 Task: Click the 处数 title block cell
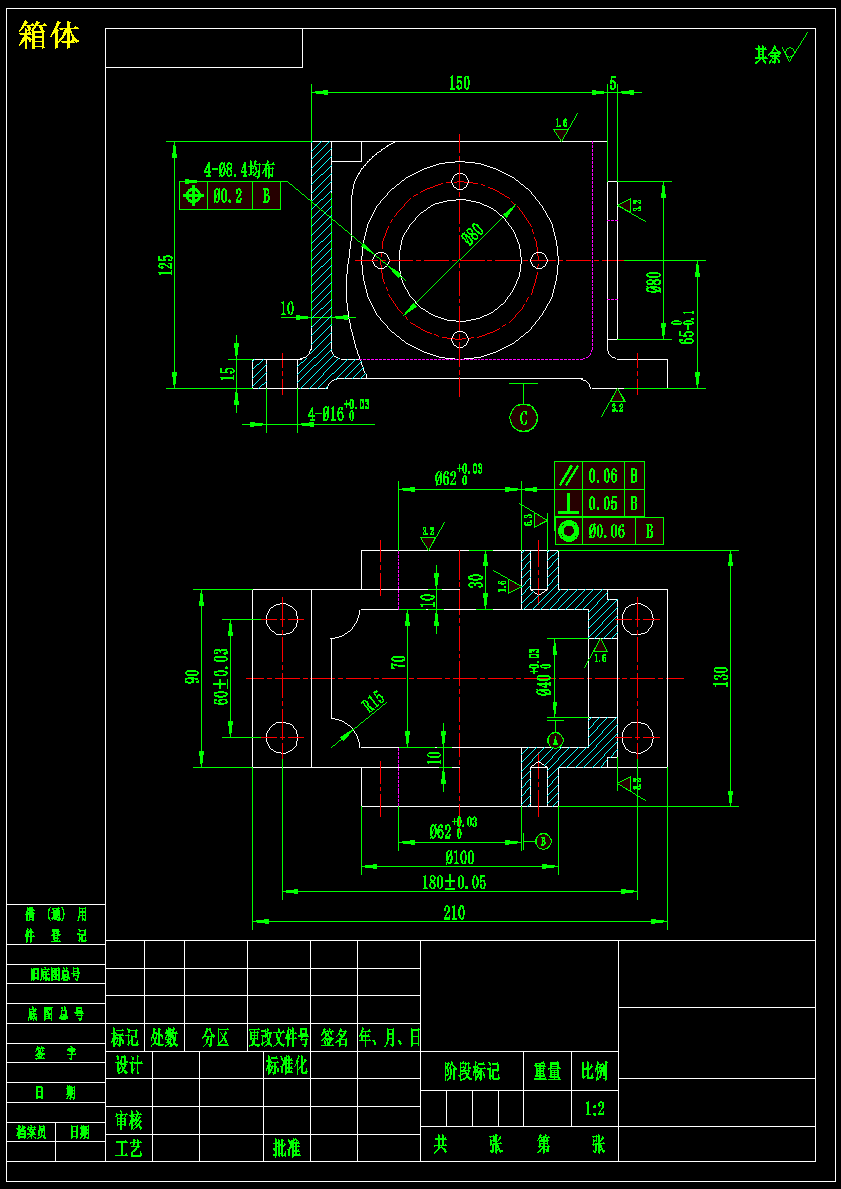(165, 1037)
